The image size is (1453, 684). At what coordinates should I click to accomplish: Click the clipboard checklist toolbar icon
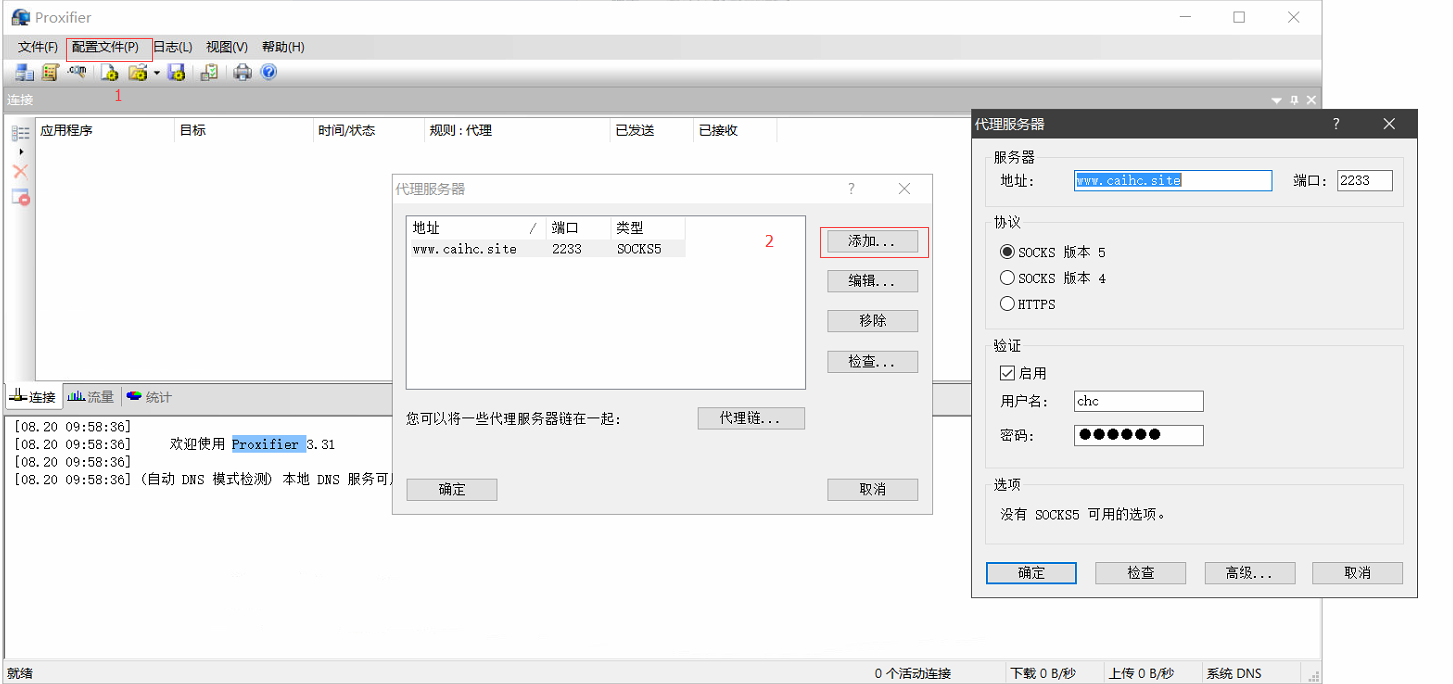[209, 72]
